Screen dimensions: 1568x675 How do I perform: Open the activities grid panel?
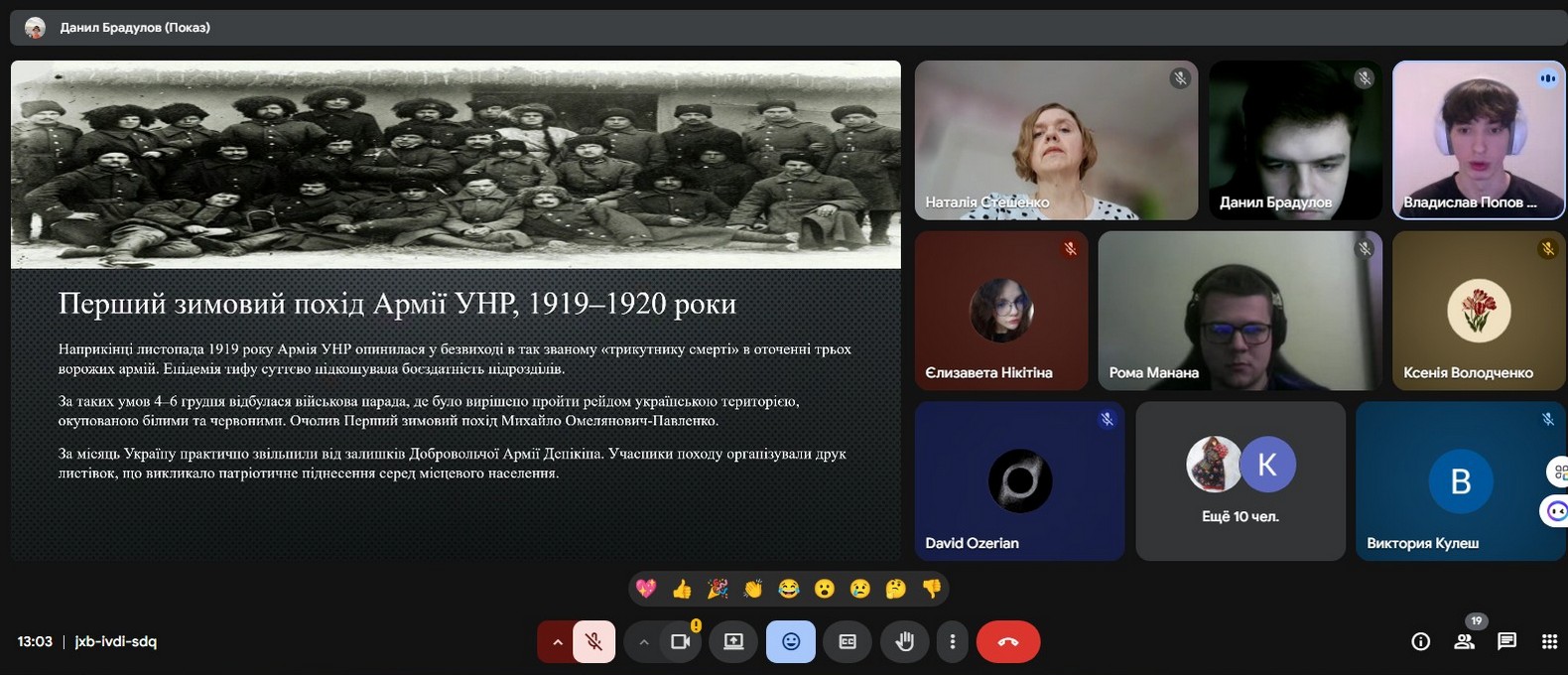(1549, 642)
